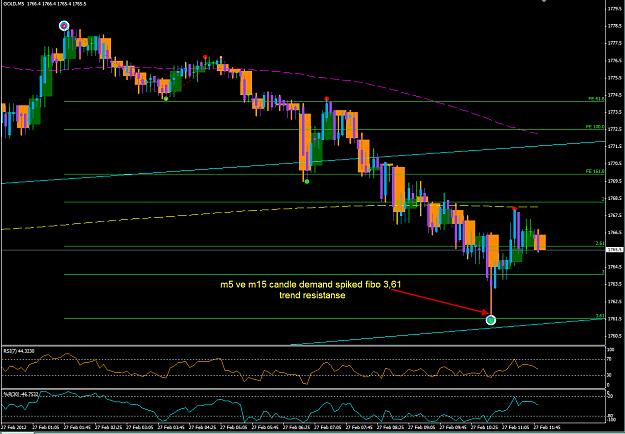Click the 1771.5 price axis label
The image size is (625, 434).
(613, 146)
